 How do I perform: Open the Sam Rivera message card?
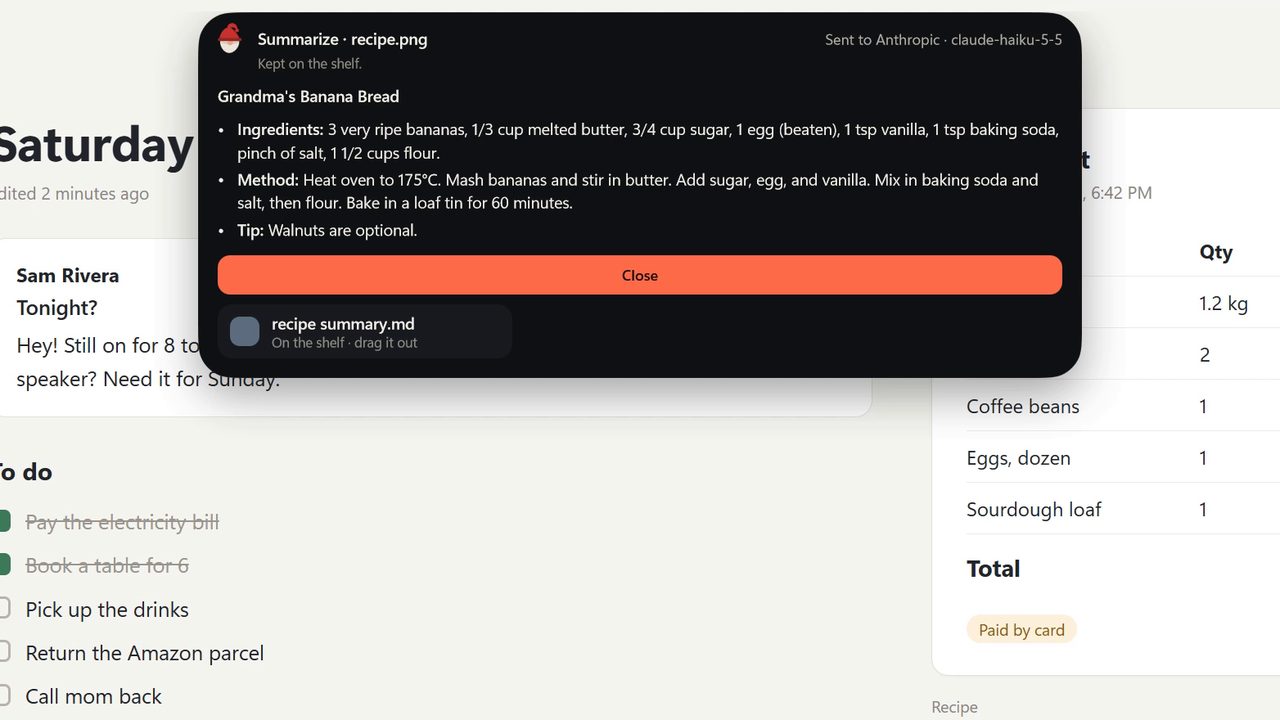(x=435, y=327)
